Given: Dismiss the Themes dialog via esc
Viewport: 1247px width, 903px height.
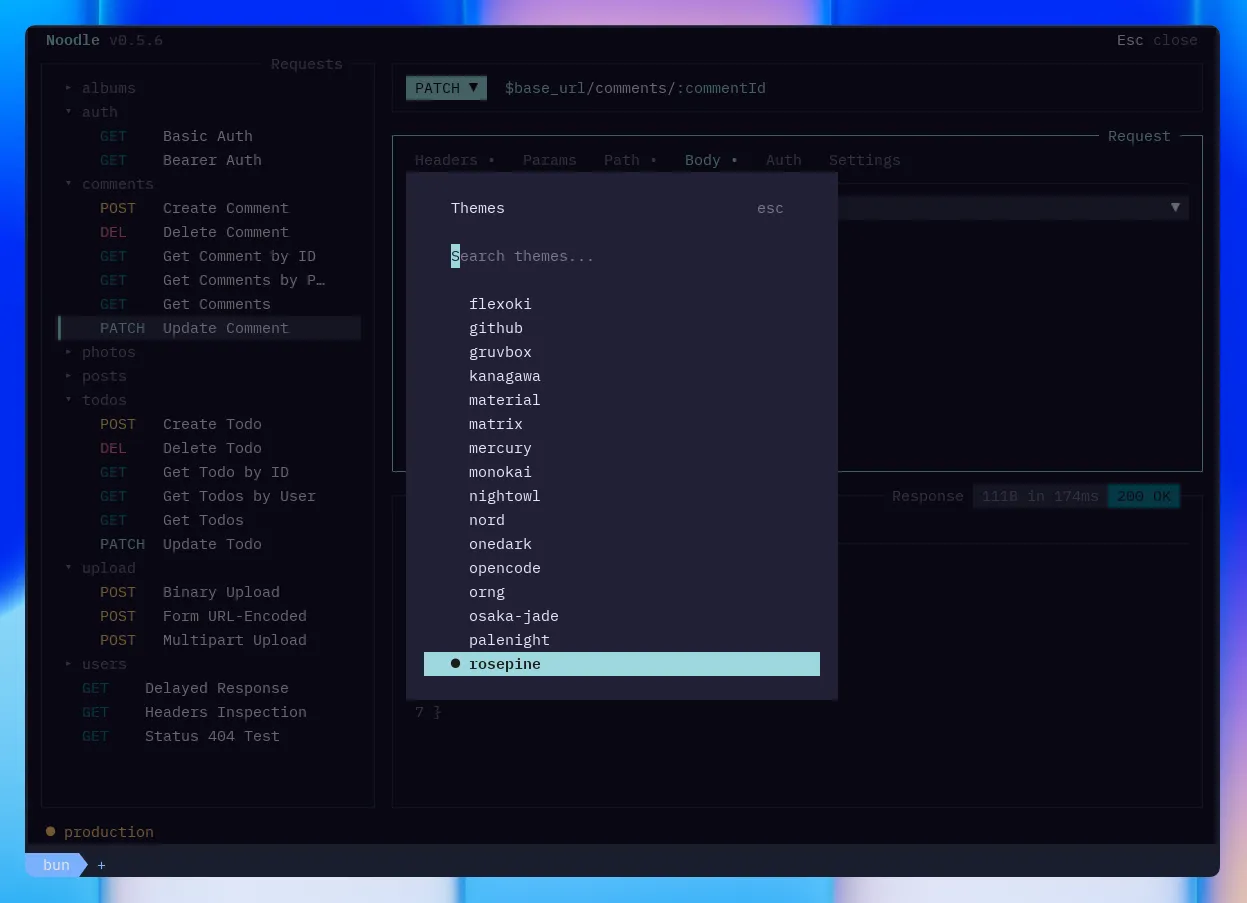Looking at the screenshot, I should click(770, 208).
